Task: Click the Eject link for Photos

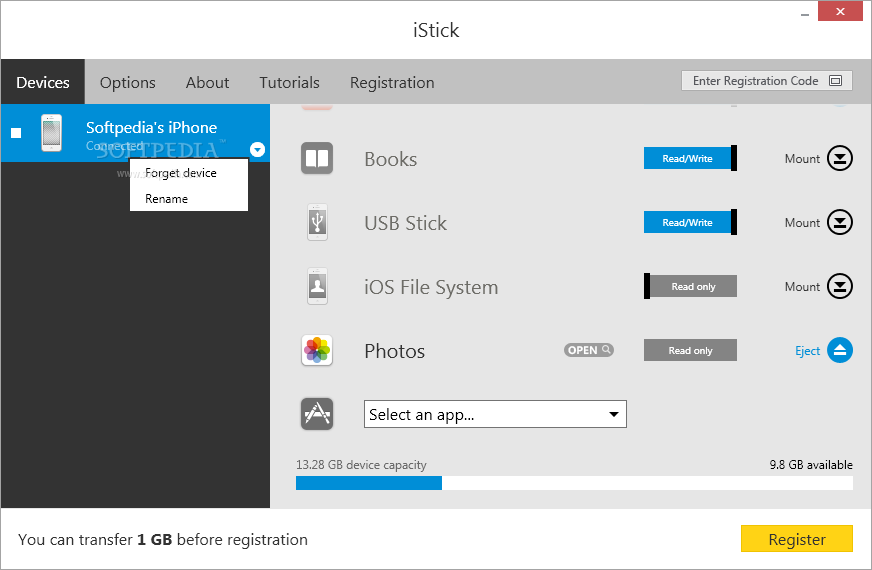Action: click(807, 351)
